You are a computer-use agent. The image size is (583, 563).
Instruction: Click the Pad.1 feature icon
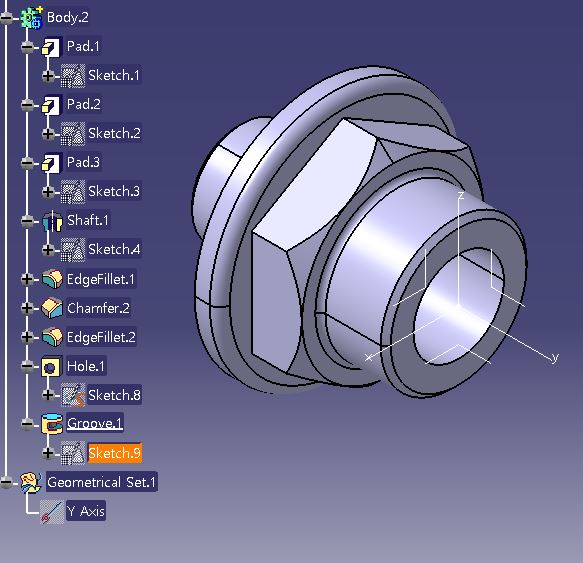pyautogui.click(x=51, y=47)
